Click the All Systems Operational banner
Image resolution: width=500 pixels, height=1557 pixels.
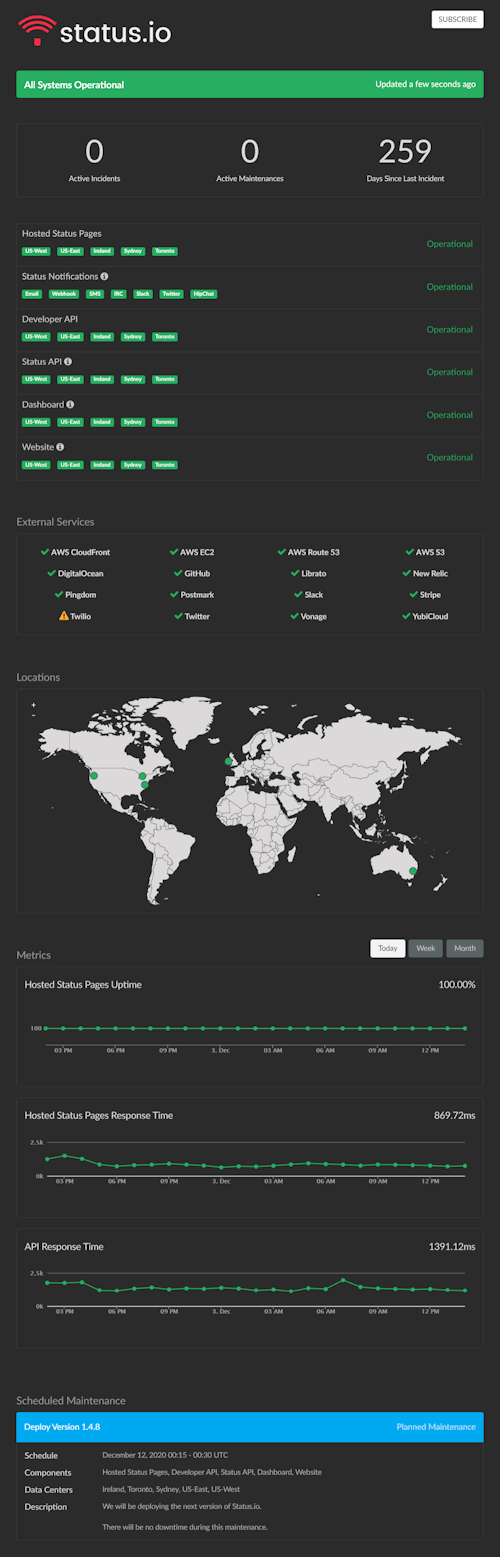click(x=250, y=85)
